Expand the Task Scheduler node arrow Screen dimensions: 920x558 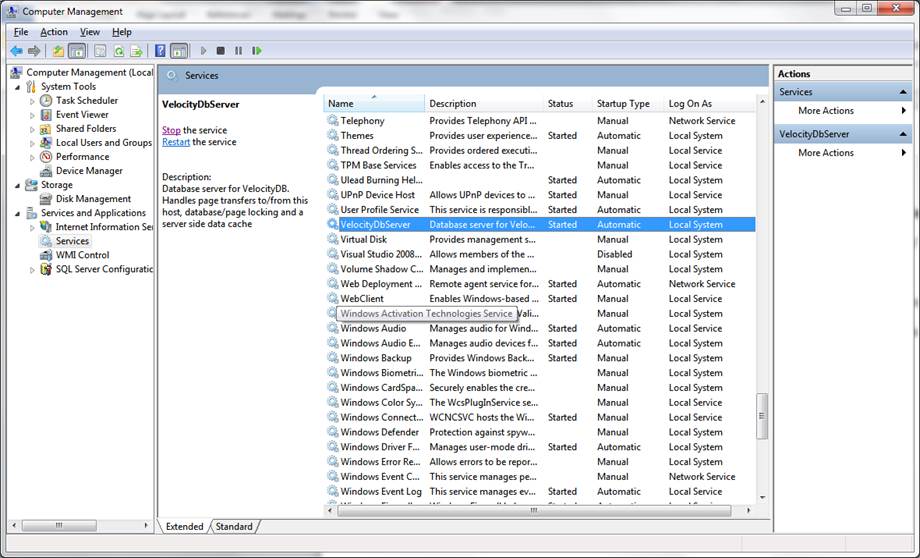pos(32,101)
